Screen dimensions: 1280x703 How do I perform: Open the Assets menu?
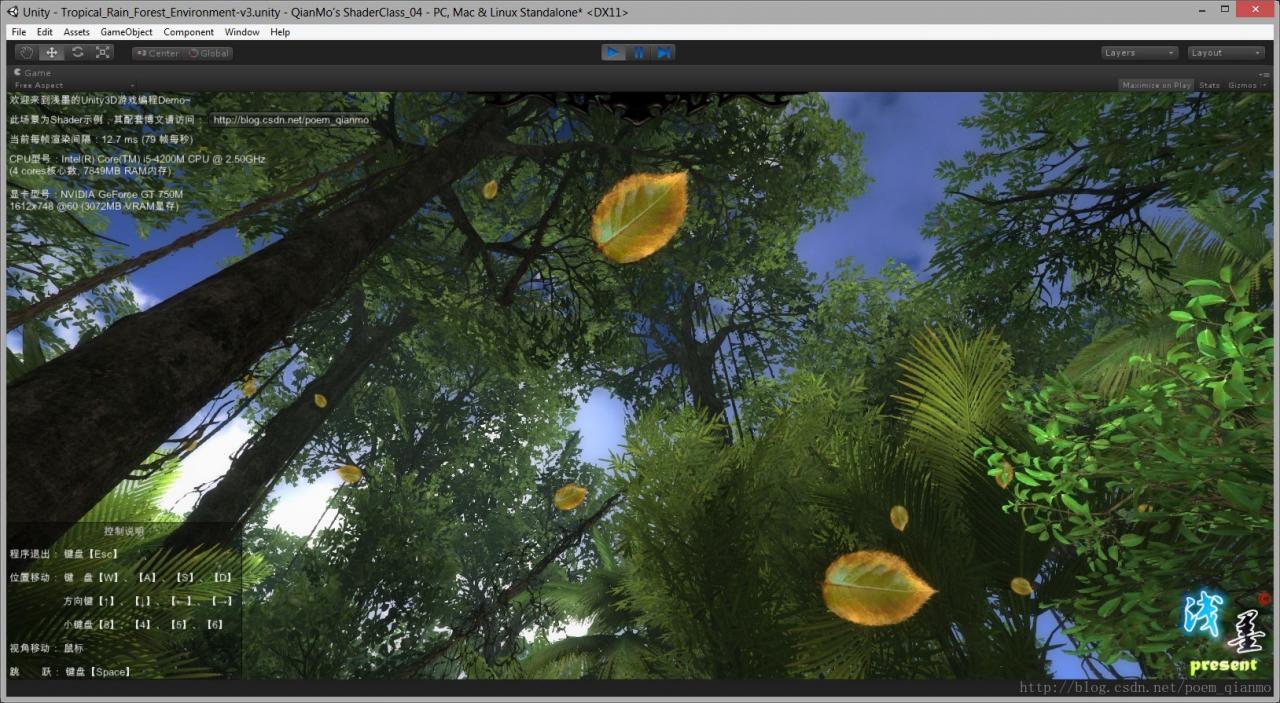[76, 32]
